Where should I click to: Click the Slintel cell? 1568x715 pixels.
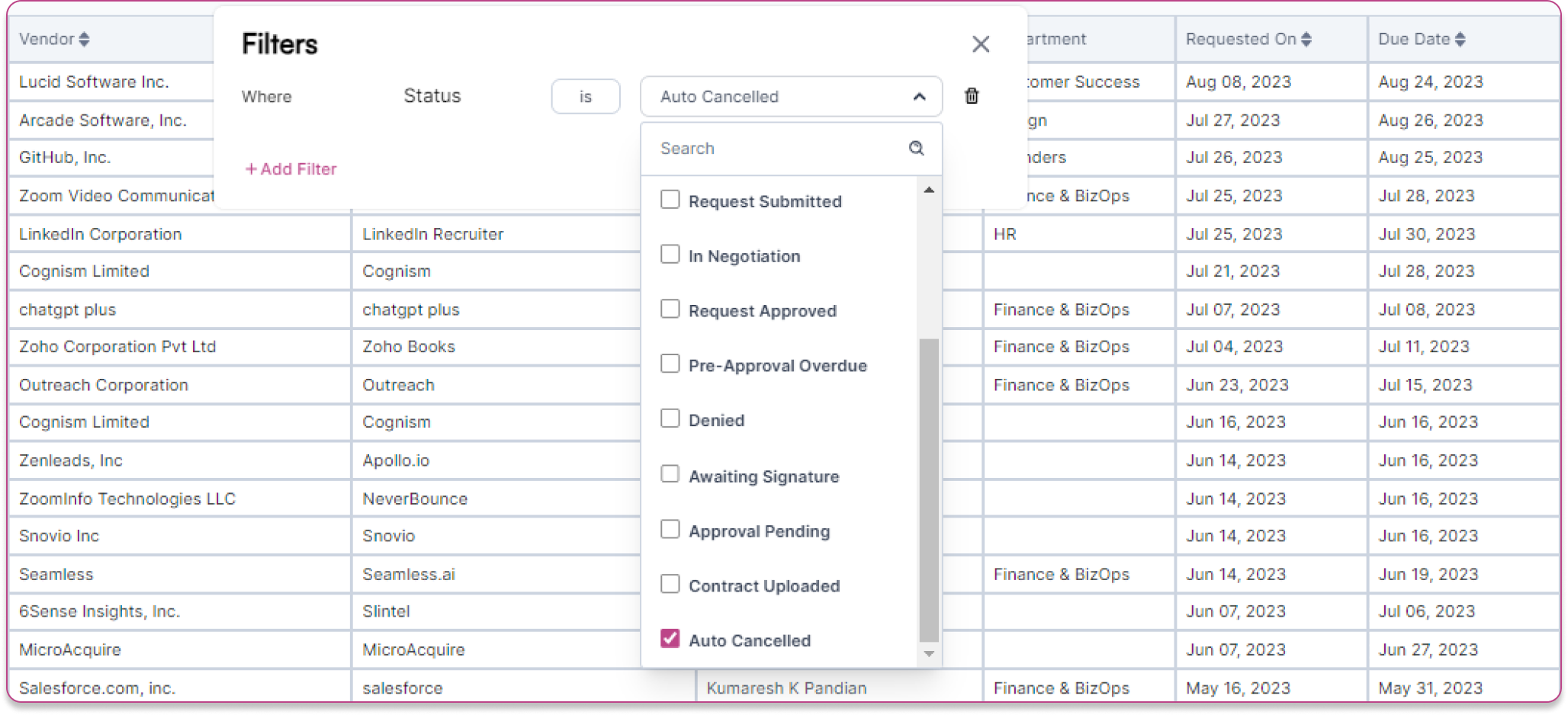pos(386,611)
